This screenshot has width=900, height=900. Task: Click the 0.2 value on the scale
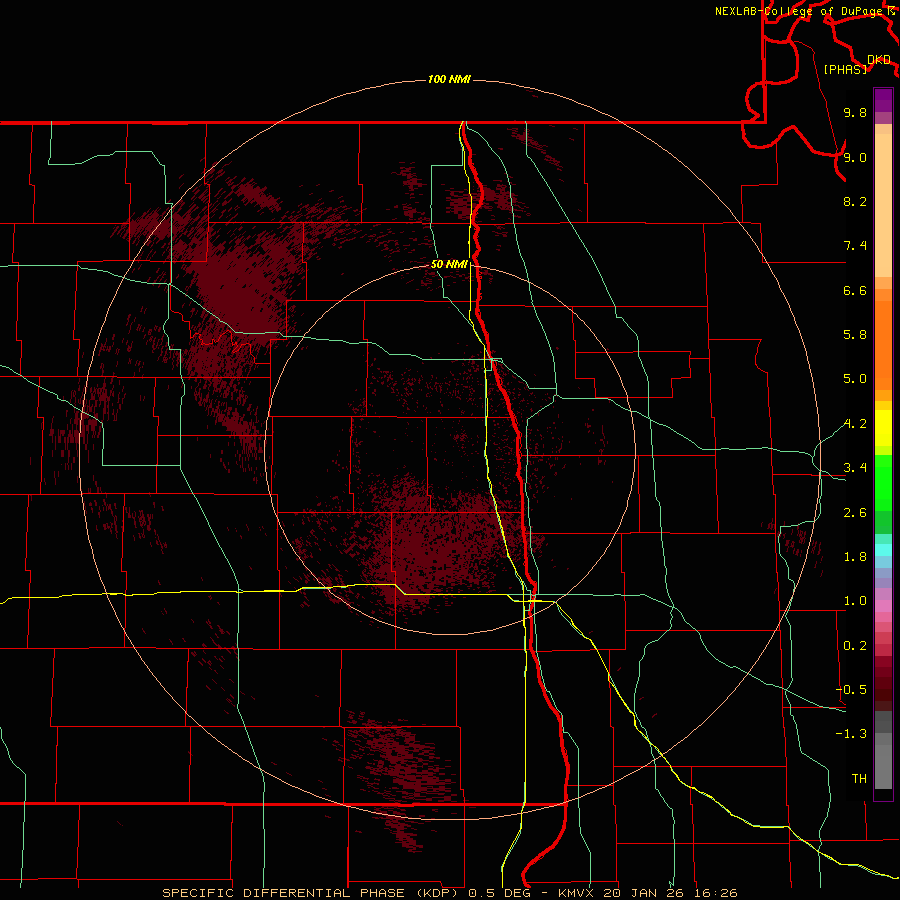855,646
